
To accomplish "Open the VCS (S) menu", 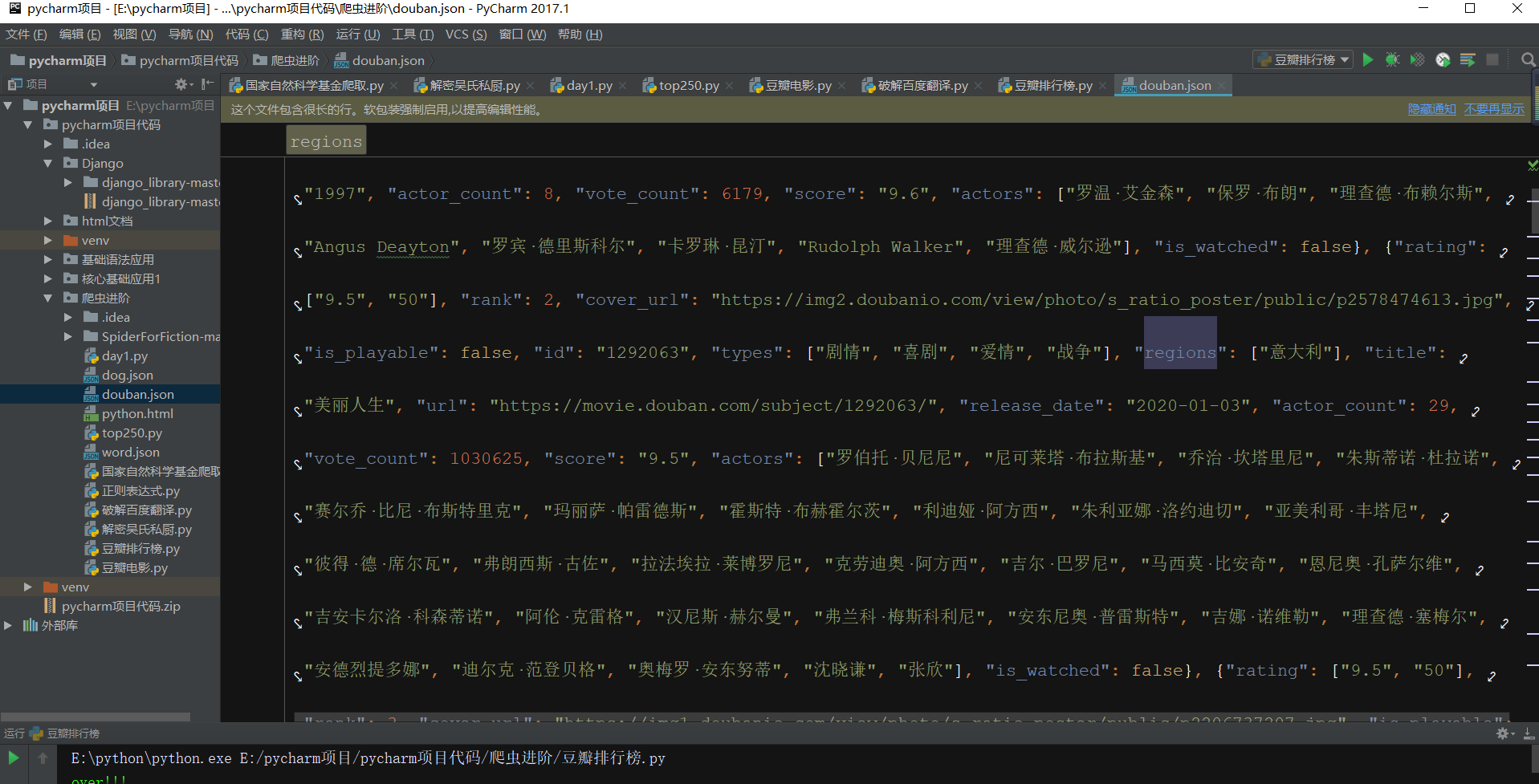I will (x=466, y=35).
